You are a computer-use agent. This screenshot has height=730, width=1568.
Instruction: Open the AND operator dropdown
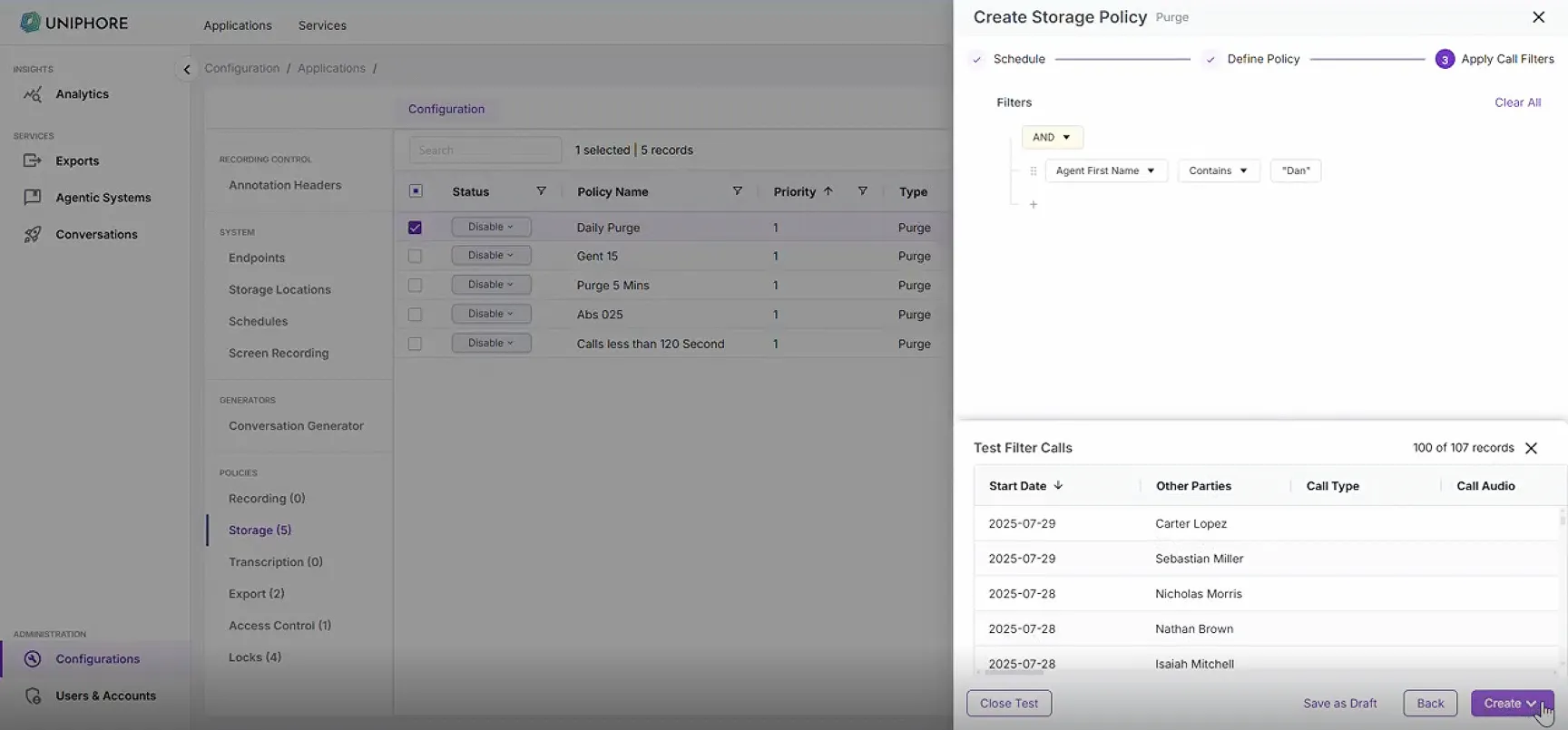click(x=1052, y=137)
